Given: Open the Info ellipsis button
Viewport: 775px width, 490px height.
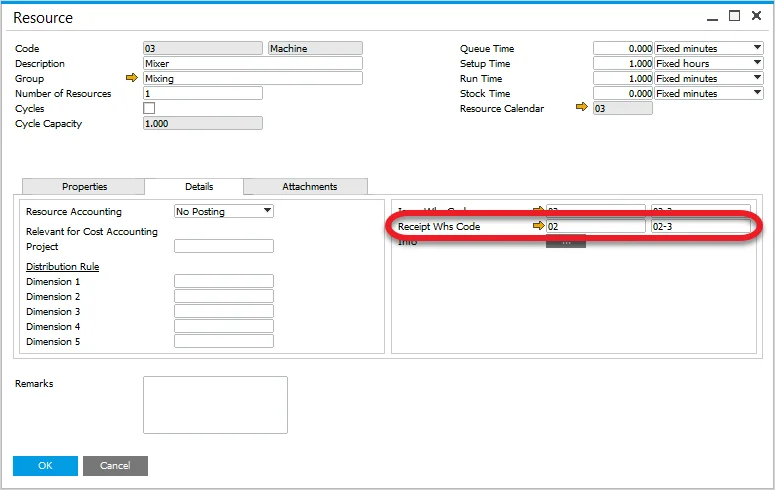Looking at the screenshot, I should (x=566, y=242).
